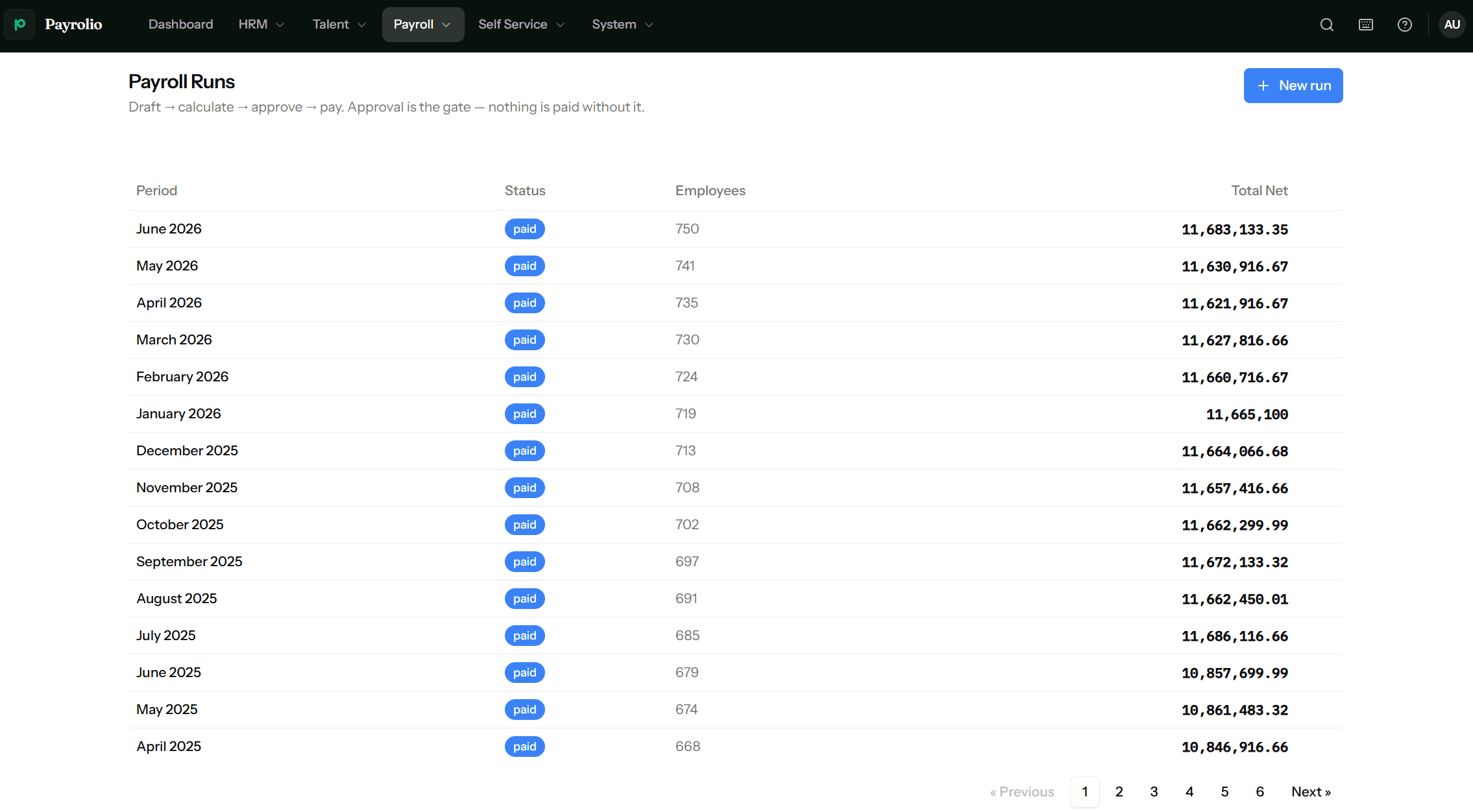1473x812 pixels.
Task: Expand the Talent dropdown menu
Action: click(x=339, y=25)
